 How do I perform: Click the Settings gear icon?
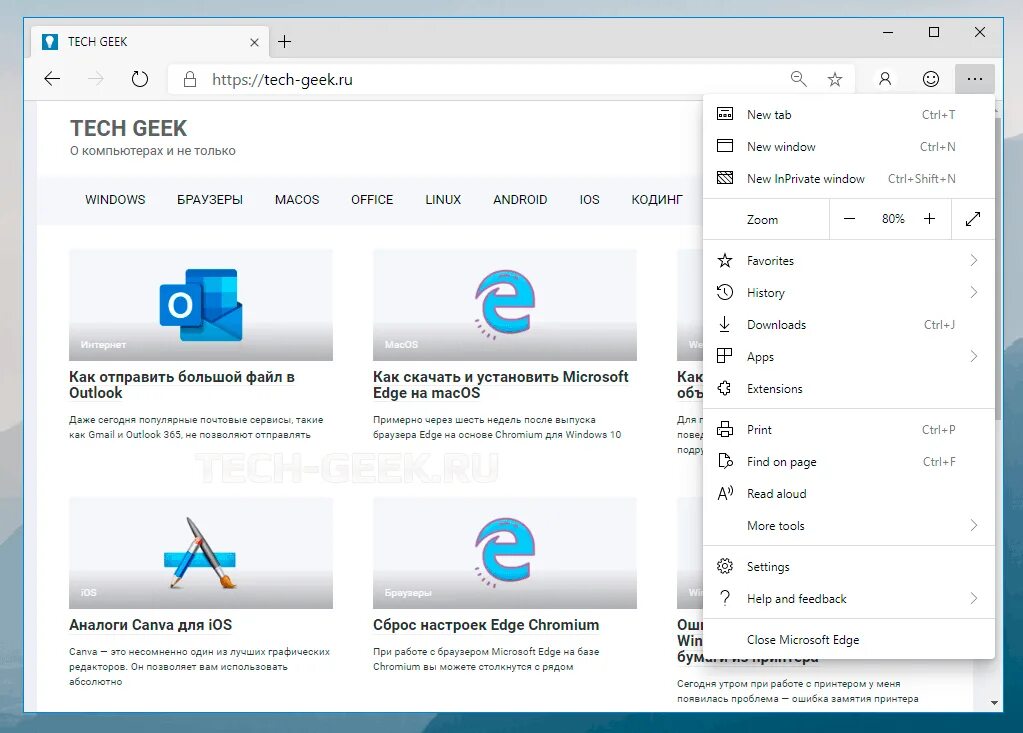pos(725,566)
